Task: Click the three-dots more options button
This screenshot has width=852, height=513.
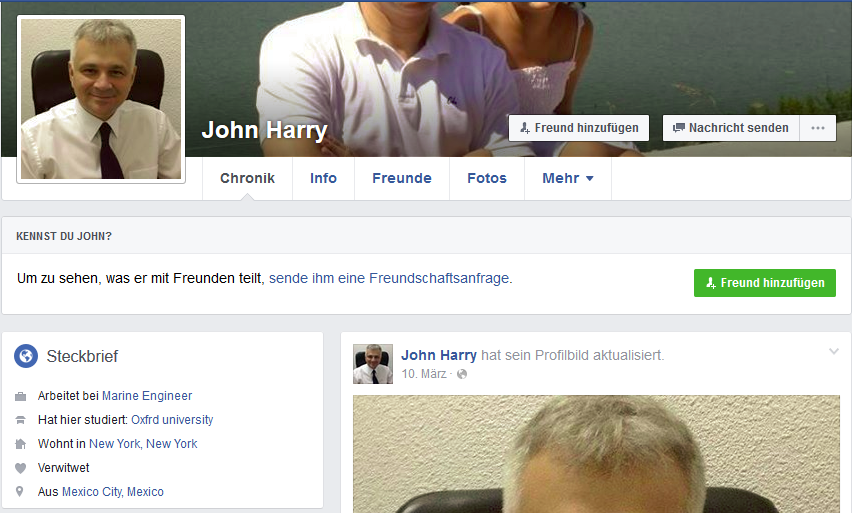Action: click(x=818, y=128)
